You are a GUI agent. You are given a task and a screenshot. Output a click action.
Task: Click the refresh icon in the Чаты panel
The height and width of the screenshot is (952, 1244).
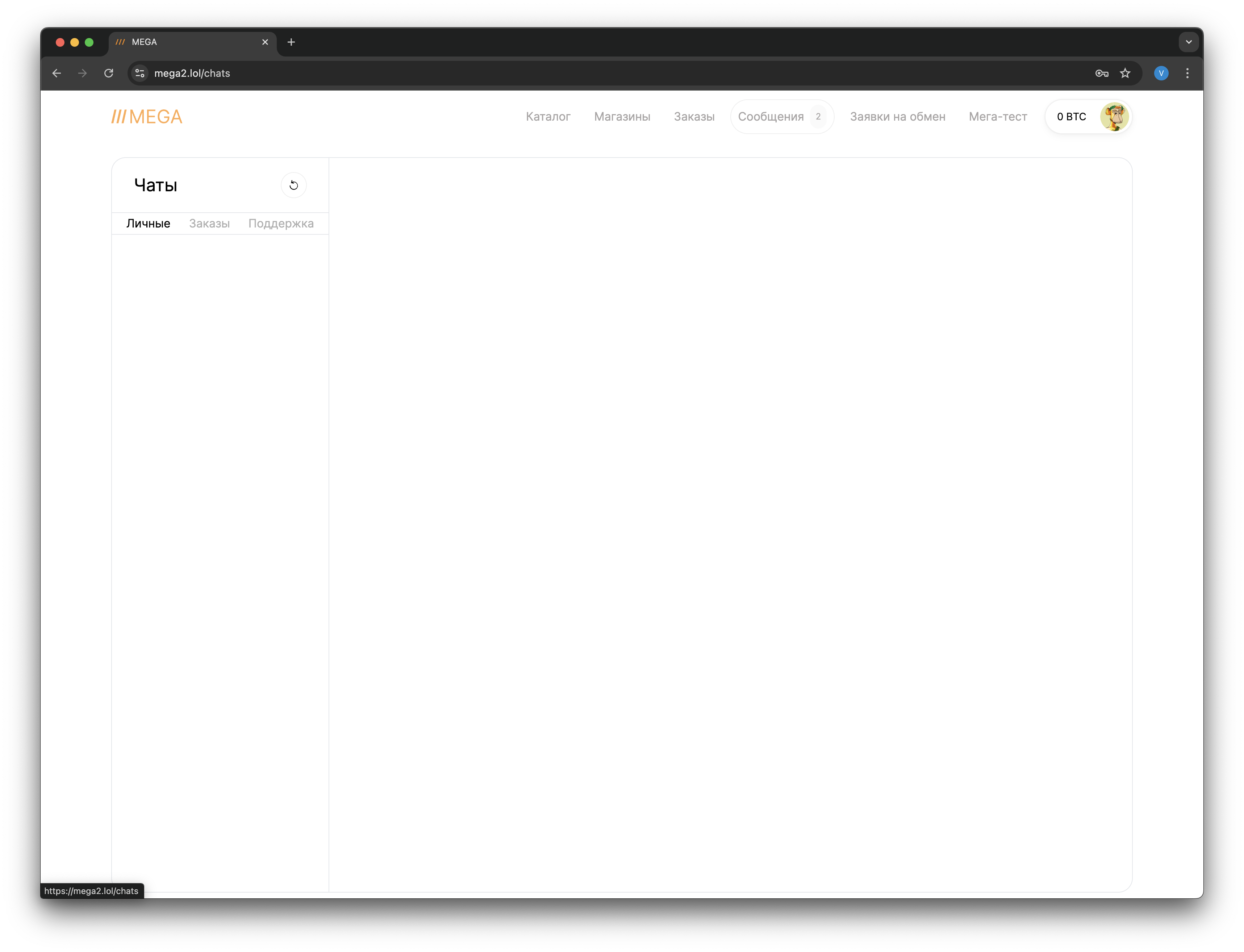(x=293, y=185)
